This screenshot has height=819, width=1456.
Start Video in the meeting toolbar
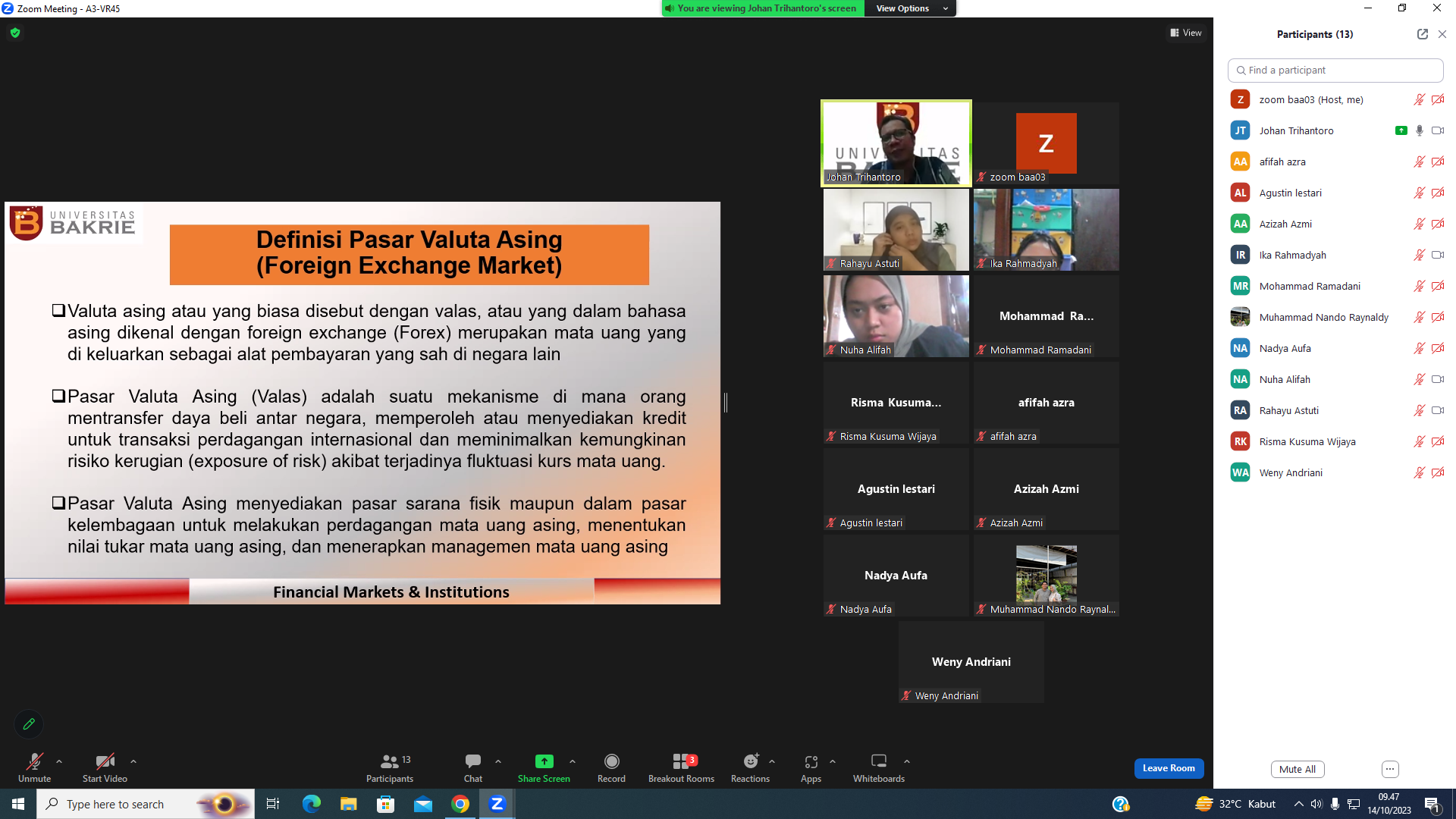click(105, 767)
